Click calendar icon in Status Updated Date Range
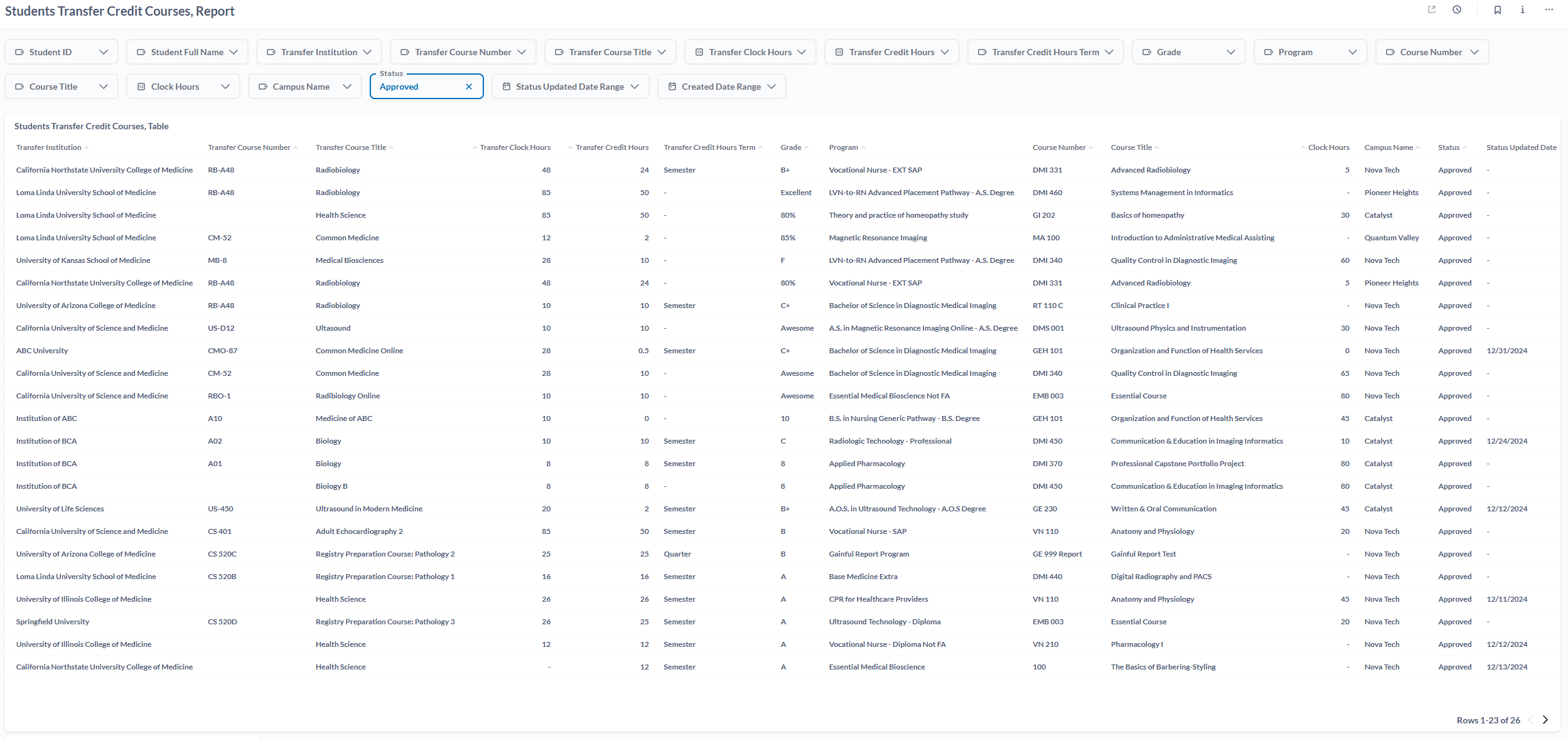Screen dimensions: 1568x741 pos(506,87)
